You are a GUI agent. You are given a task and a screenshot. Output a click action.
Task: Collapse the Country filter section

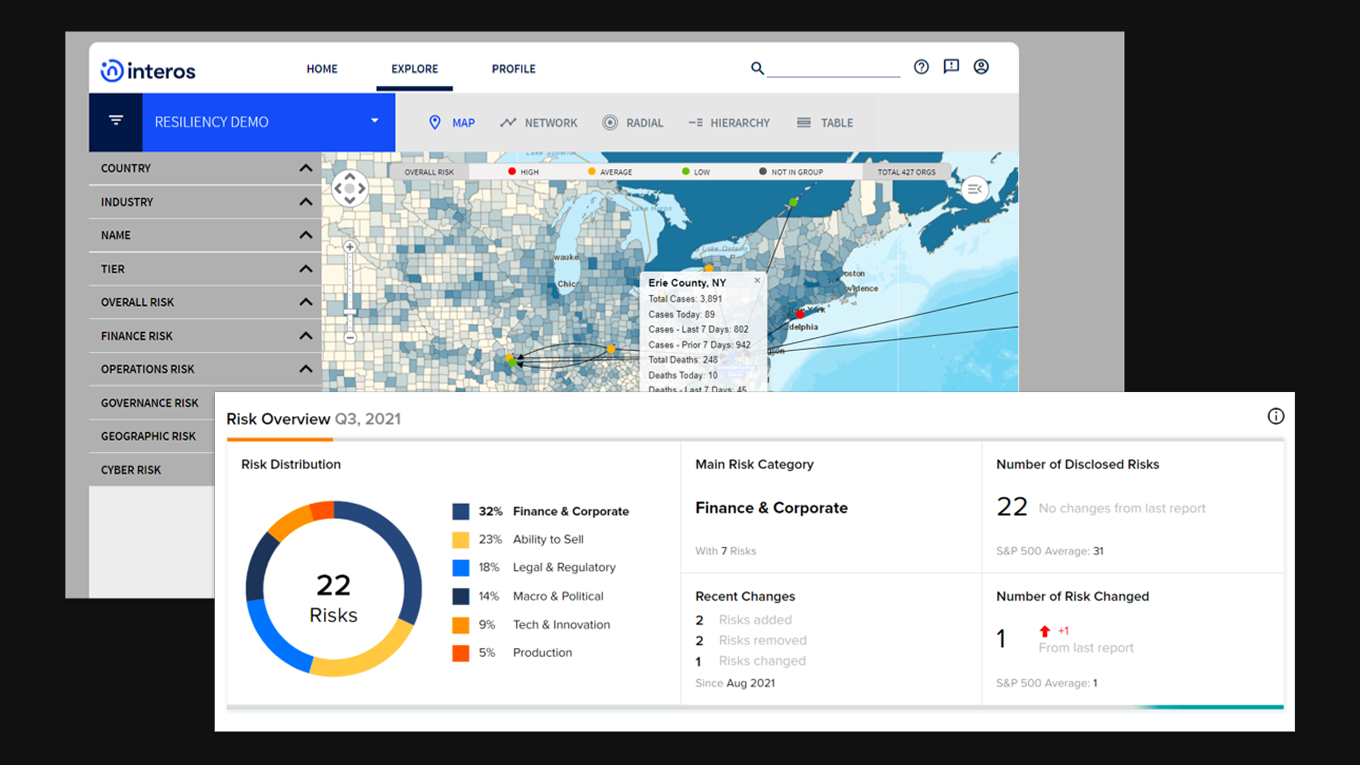(x=305, y=168)
